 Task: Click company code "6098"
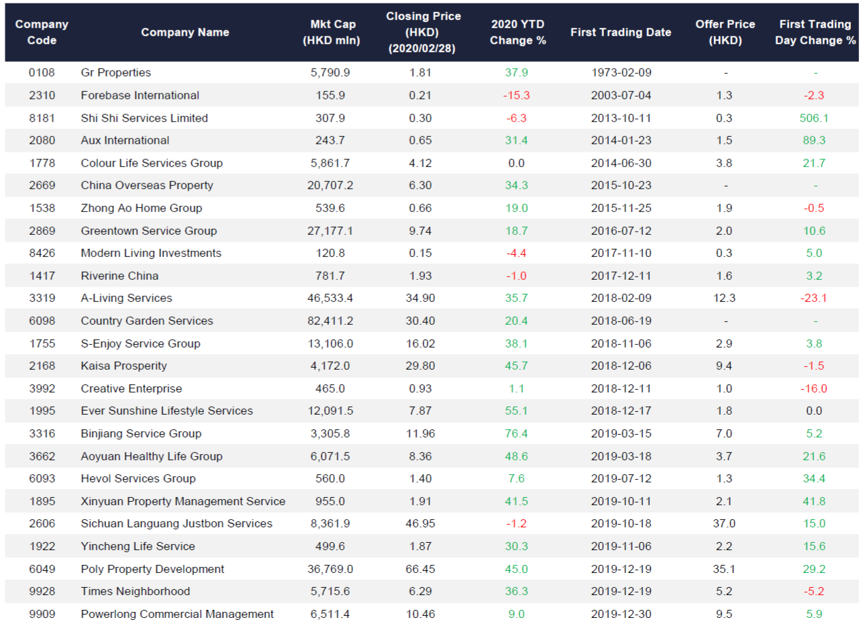click(x=42, y=321)
